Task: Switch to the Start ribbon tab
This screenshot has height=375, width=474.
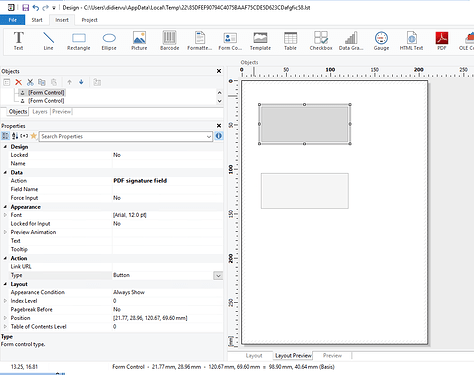Action: click(37, 20)
